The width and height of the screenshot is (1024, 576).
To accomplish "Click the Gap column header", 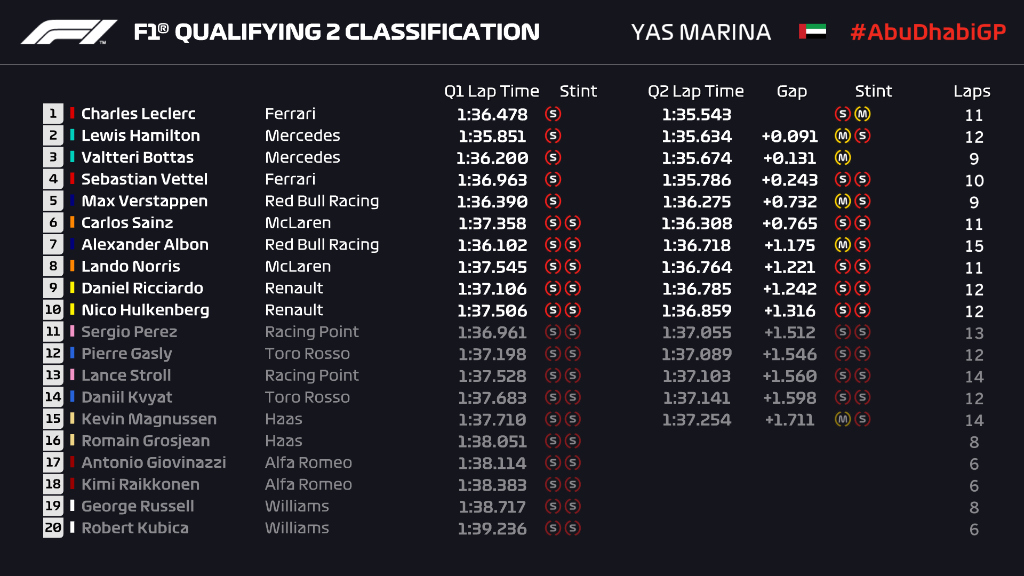I will (x=791, y=91).
